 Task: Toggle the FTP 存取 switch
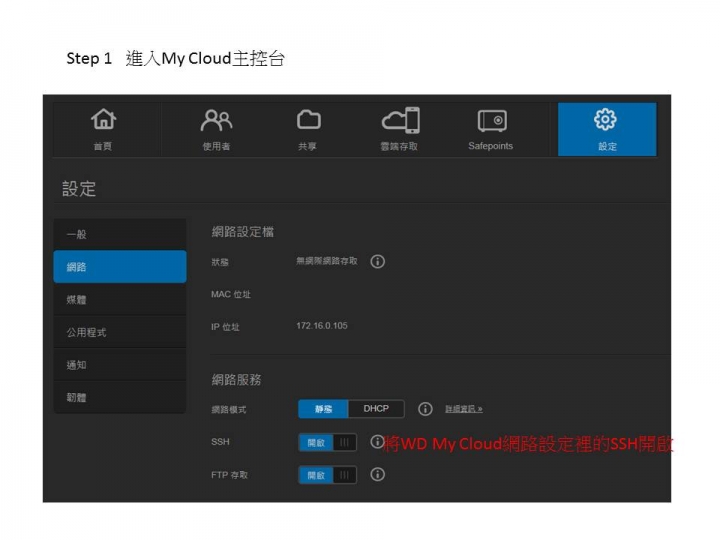(x=327, y=475)
